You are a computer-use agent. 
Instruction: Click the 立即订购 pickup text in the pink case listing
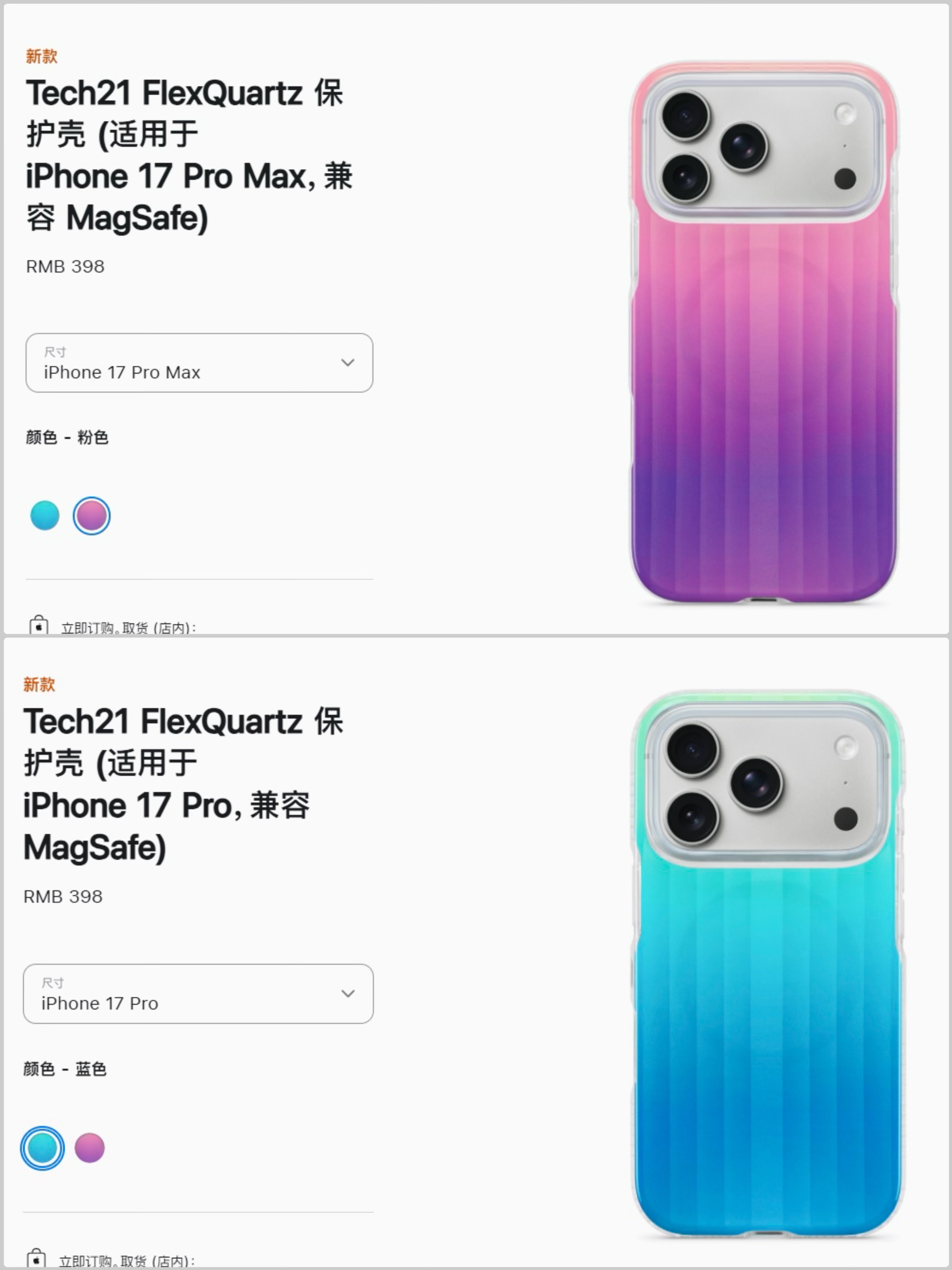point(129,628)
